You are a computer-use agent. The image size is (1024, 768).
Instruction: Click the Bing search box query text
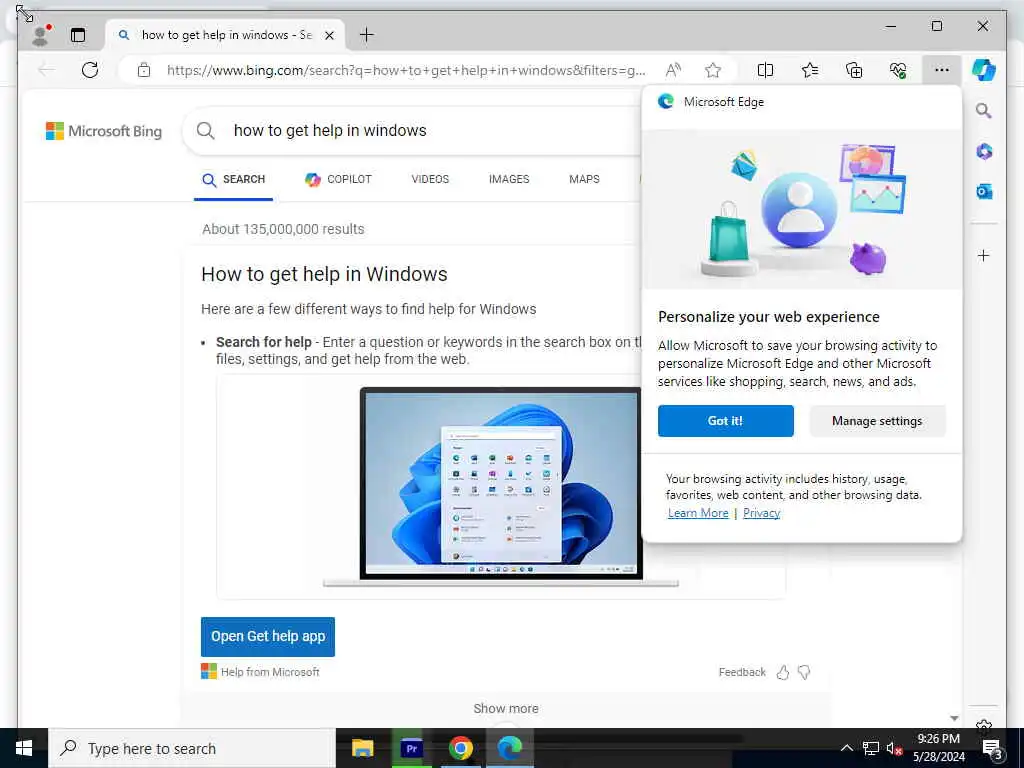click(330, 131)
